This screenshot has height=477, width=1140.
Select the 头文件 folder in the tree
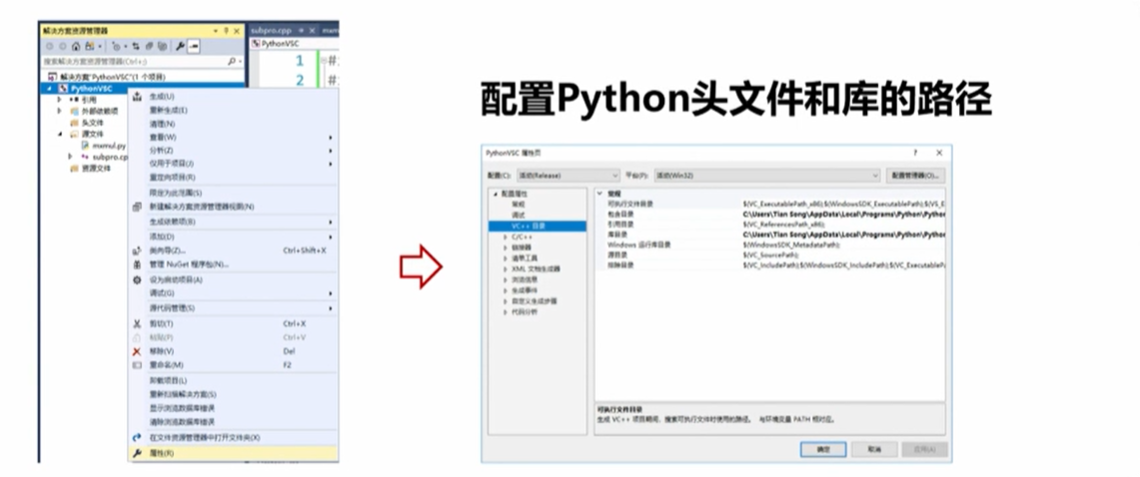(x=86, y=123)
